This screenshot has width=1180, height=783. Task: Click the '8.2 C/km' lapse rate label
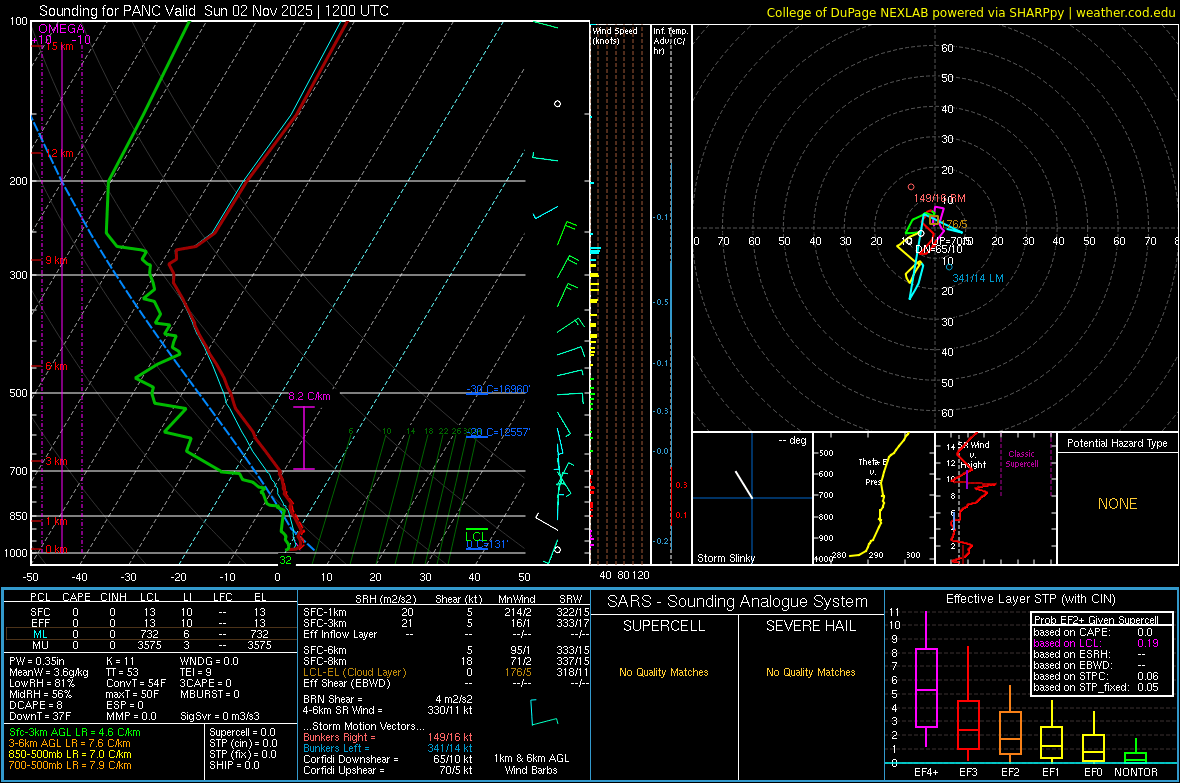click(309, 396)
